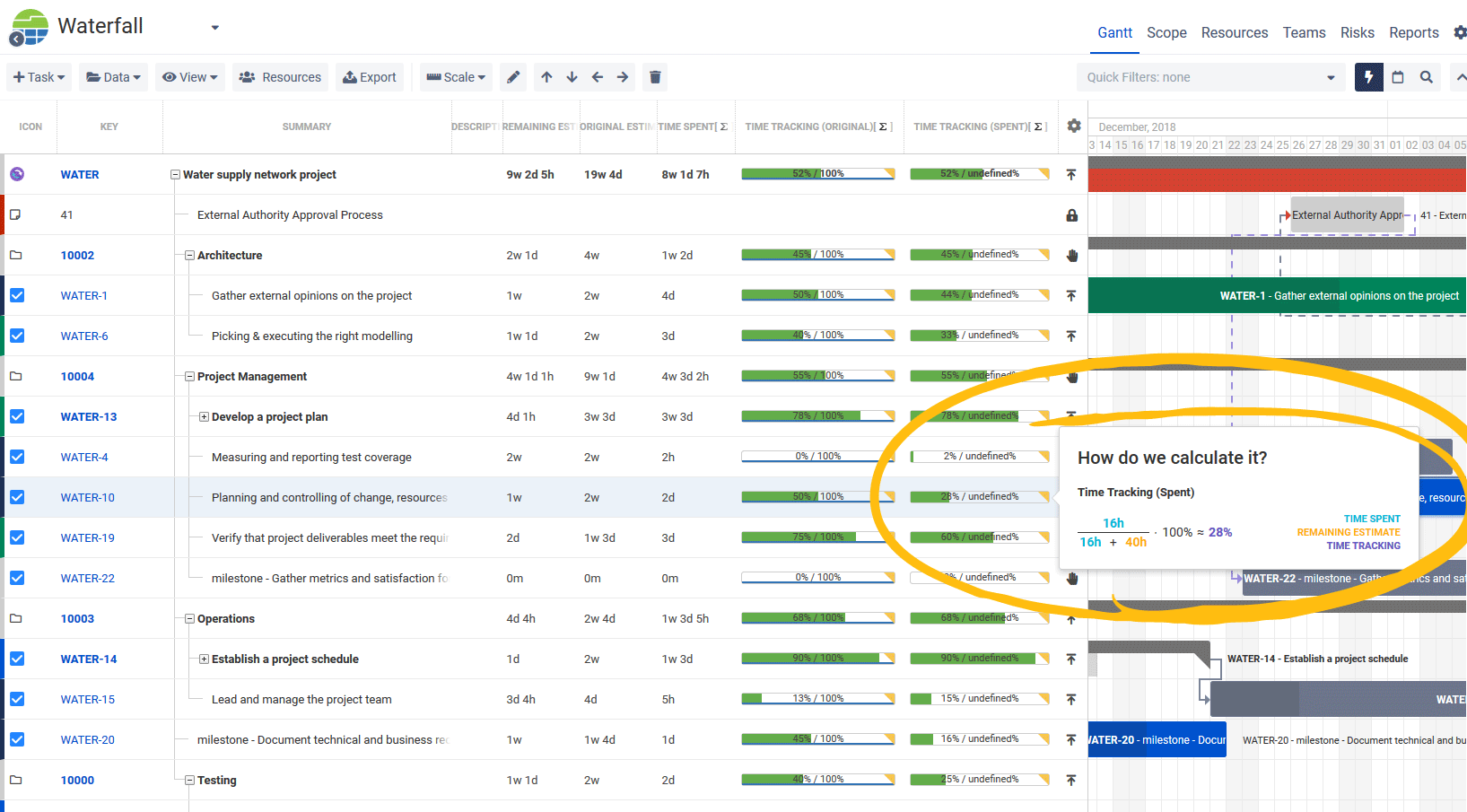Open column settings gear in table header
Screen dimensions: 1467x812
coord(1073,127)
